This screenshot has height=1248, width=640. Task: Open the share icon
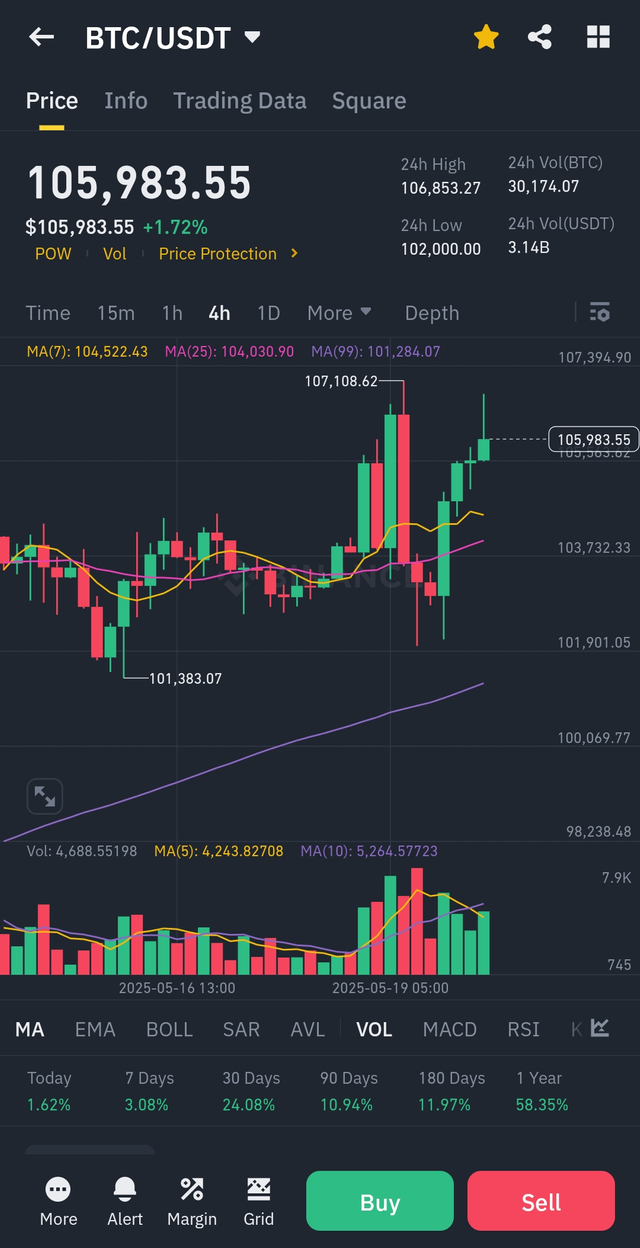[x=540, y=38]
